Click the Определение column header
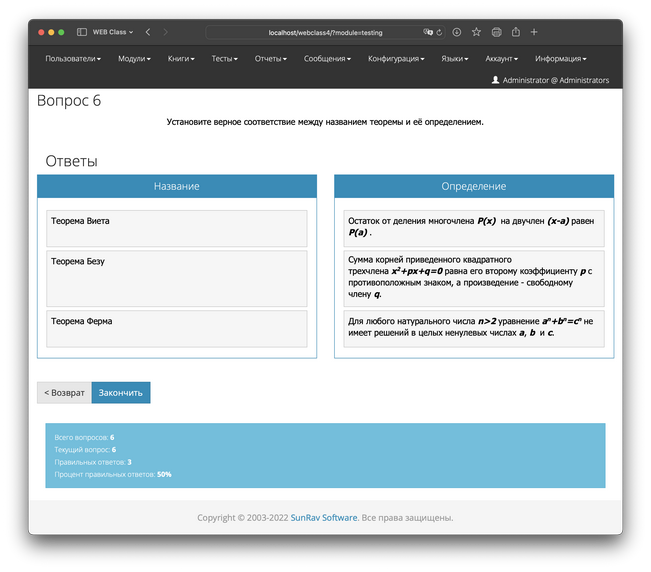This screenshot has height=572, width=651. 474,186
